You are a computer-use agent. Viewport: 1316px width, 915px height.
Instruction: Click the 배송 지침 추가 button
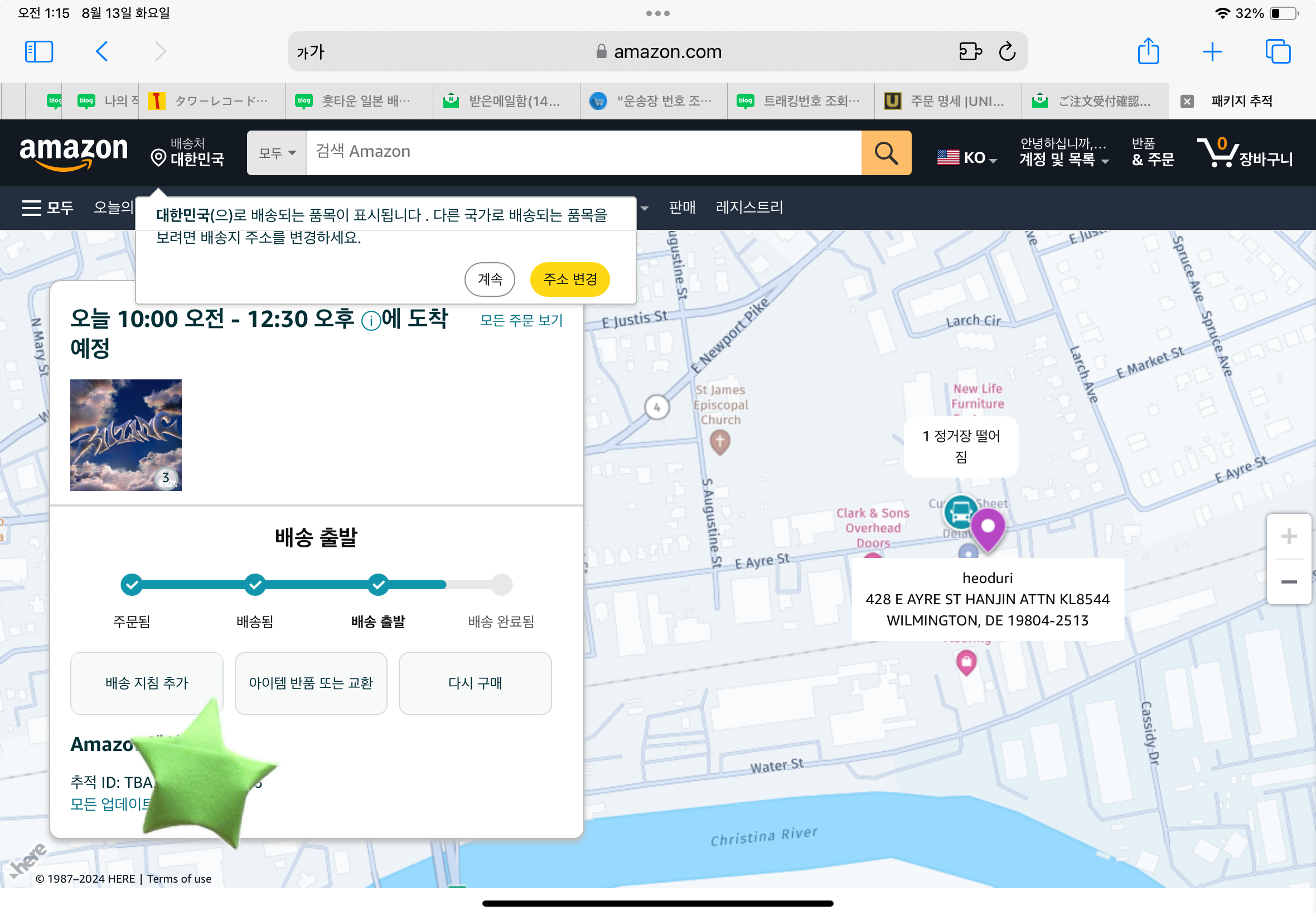[146, 683]
